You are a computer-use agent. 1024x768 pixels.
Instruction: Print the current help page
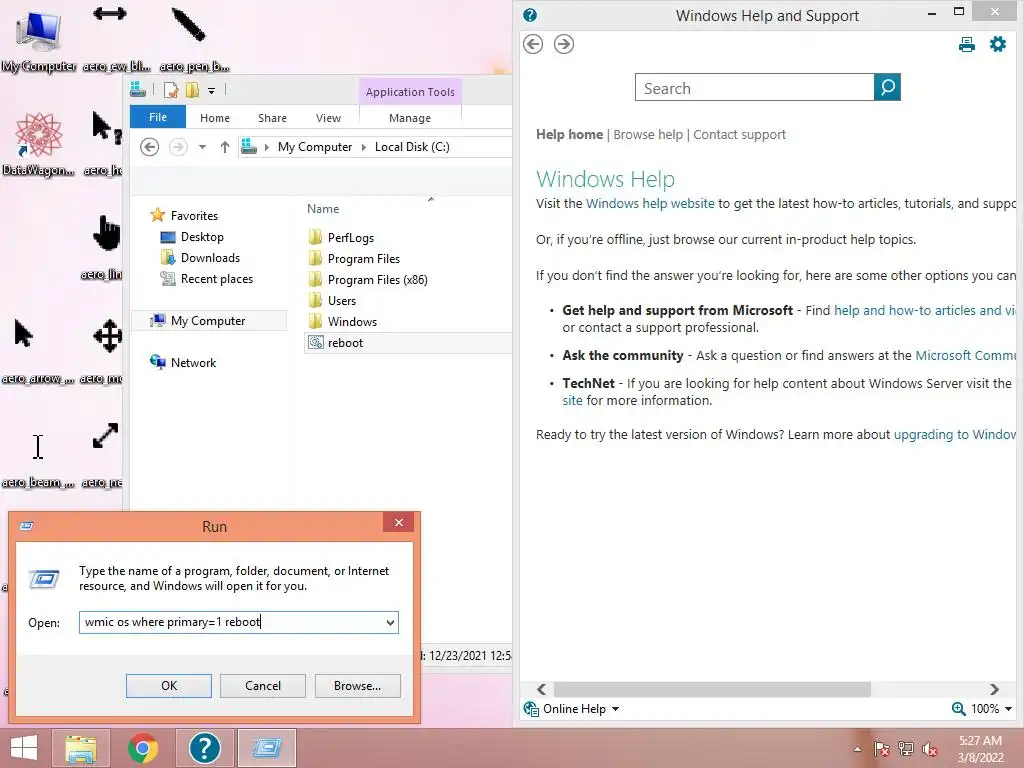click(x=967, y=44)
